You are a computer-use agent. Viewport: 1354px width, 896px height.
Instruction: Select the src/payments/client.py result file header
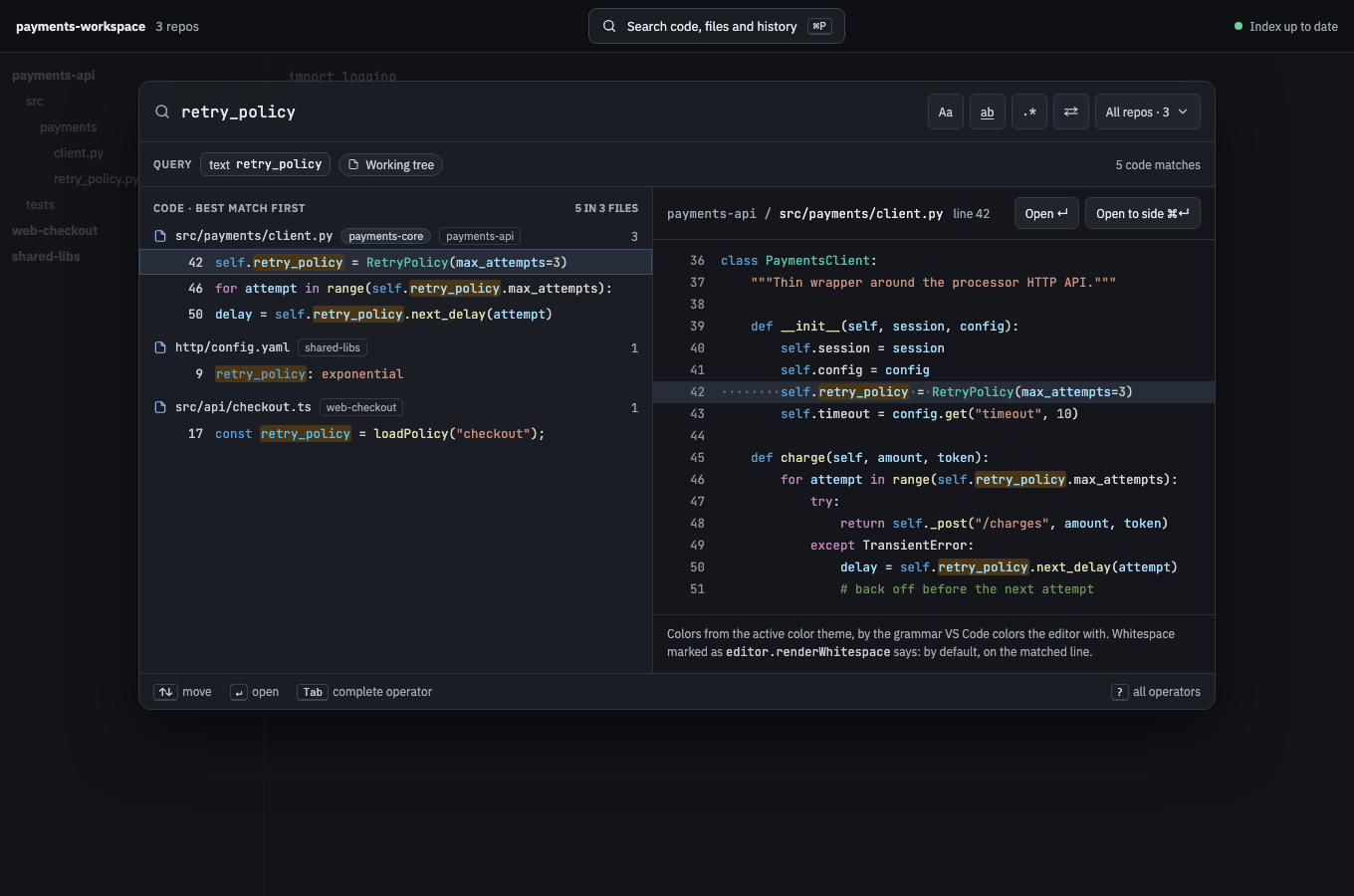(395, 236)
